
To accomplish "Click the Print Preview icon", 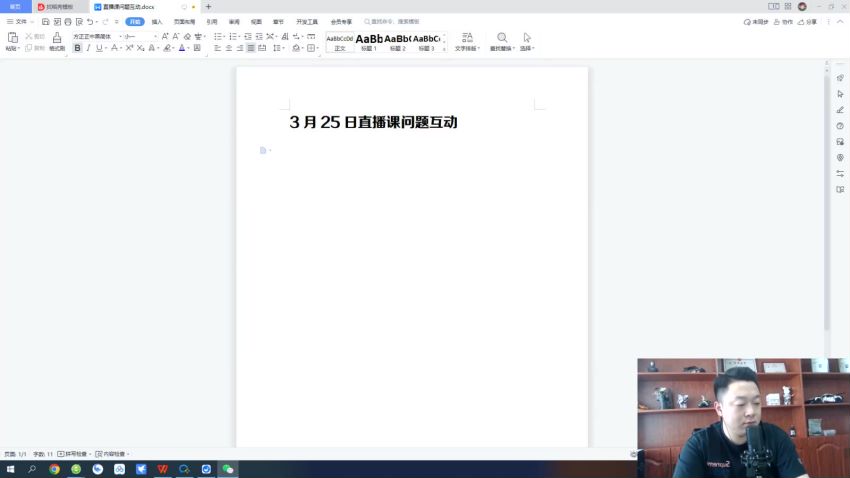I will pos(79,22).
